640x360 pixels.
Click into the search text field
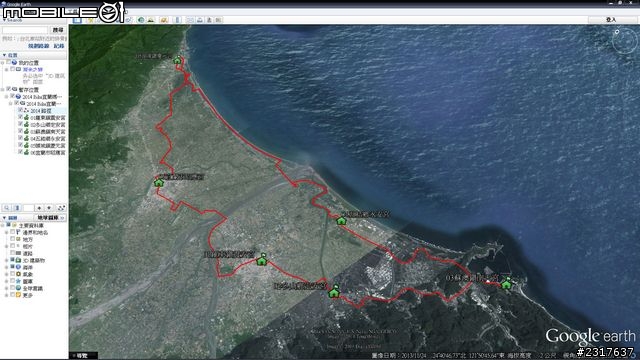coord(25,30)
